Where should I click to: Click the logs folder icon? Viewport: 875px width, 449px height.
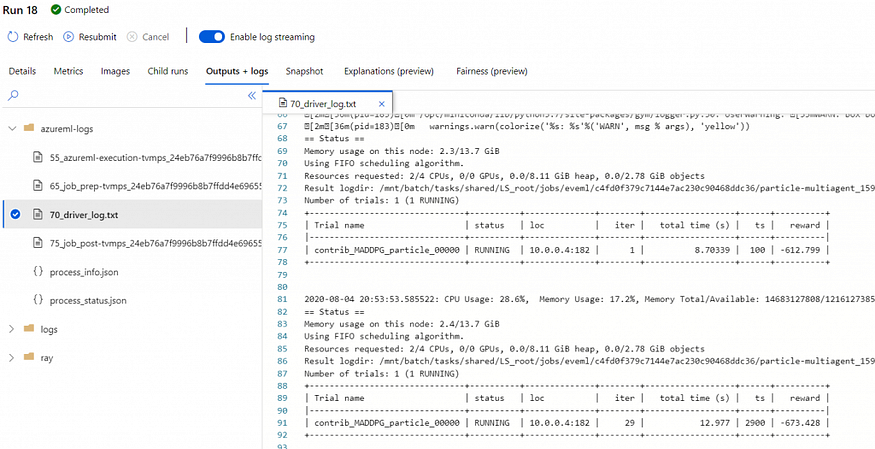(30, 329)
